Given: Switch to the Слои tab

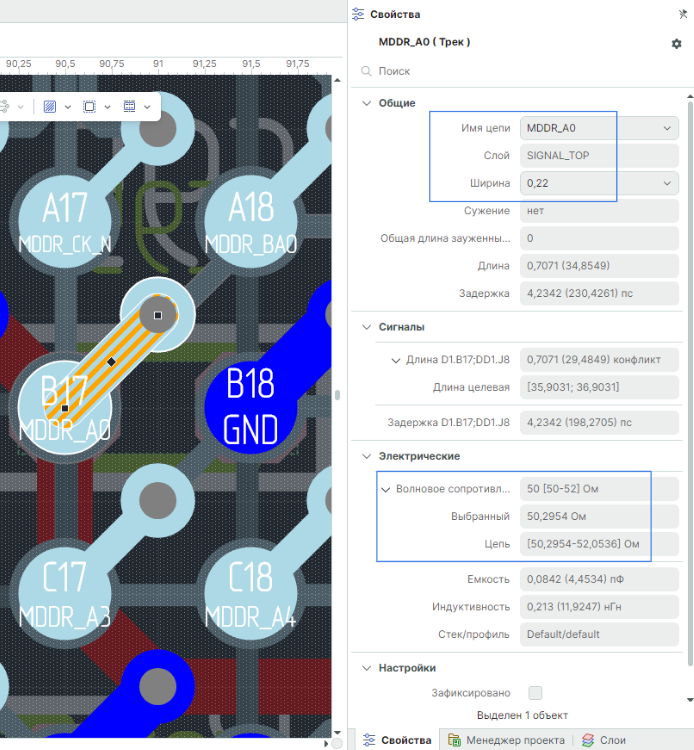Looking at the screenshot, I should pyautogui.click(x=604, y=740).
